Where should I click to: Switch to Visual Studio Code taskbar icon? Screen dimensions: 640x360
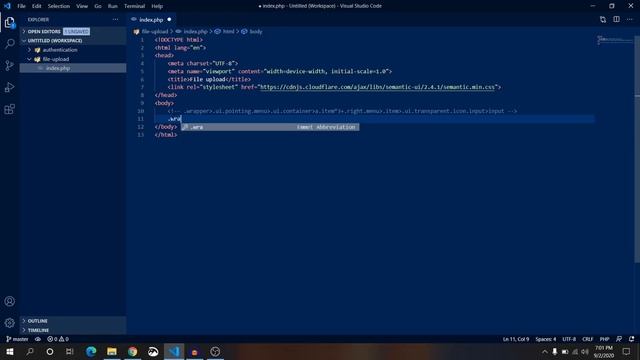pos(174,351)
